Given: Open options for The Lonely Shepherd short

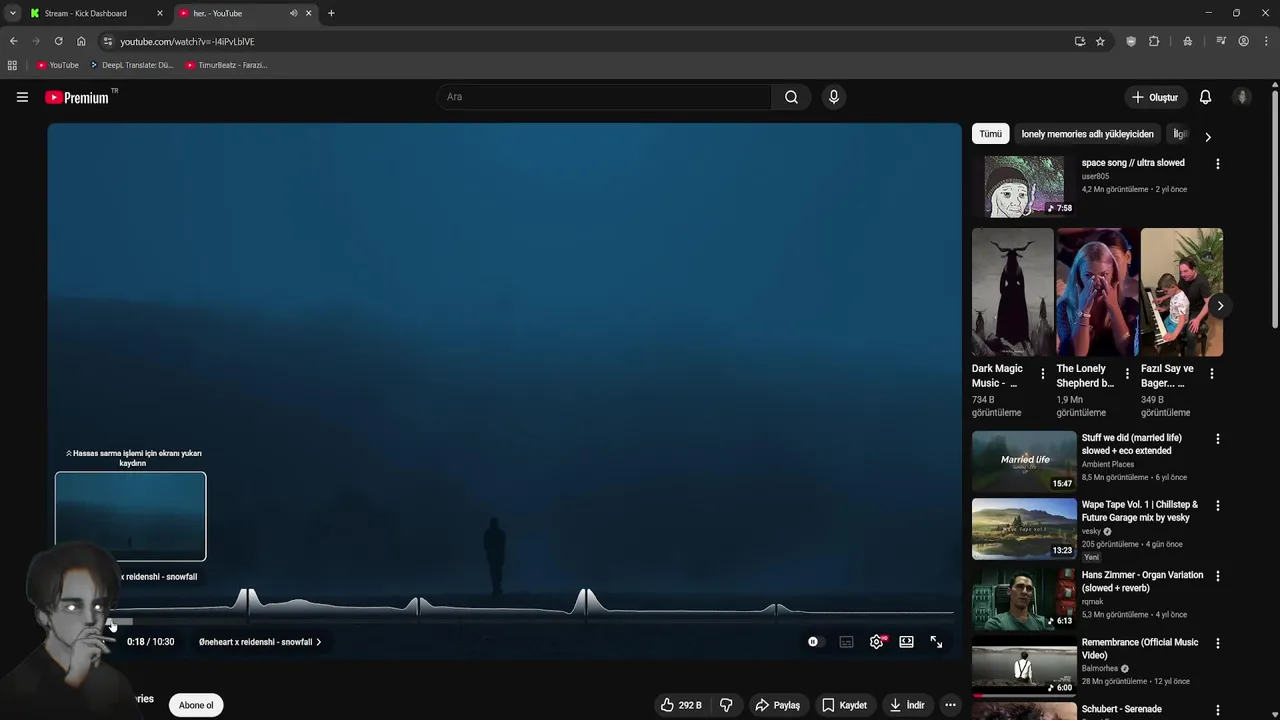Looking at the screenshot, I should click(1127, 374).
